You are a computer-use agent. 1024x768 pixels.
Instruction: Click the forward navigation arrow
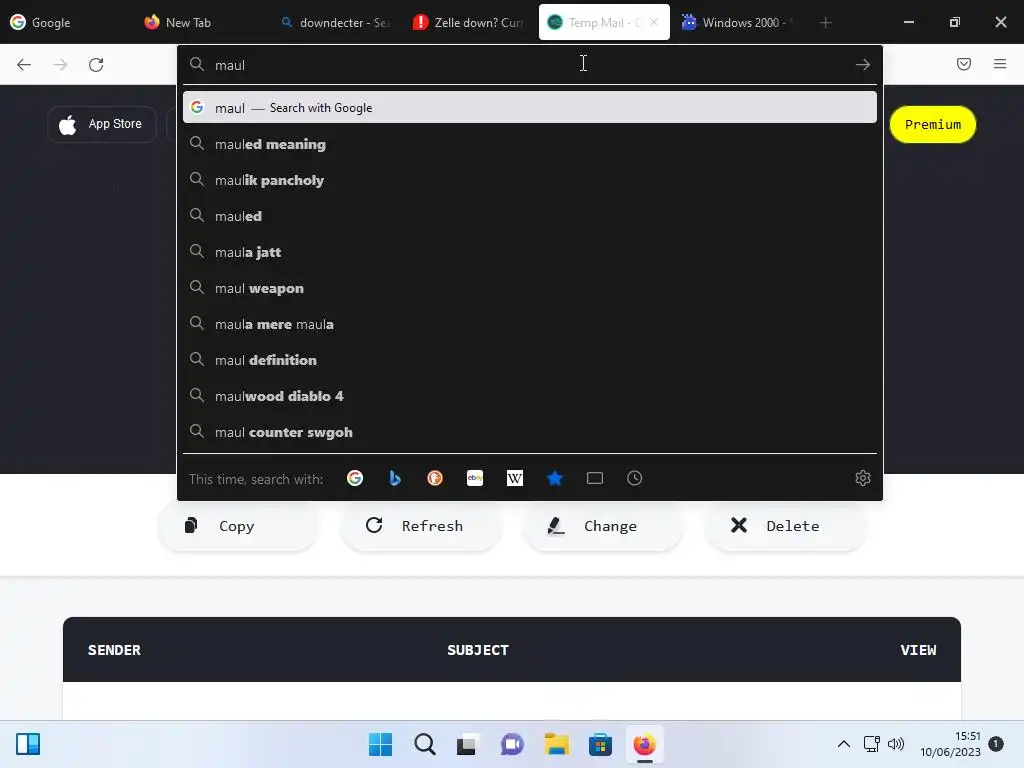pos(60,64)
